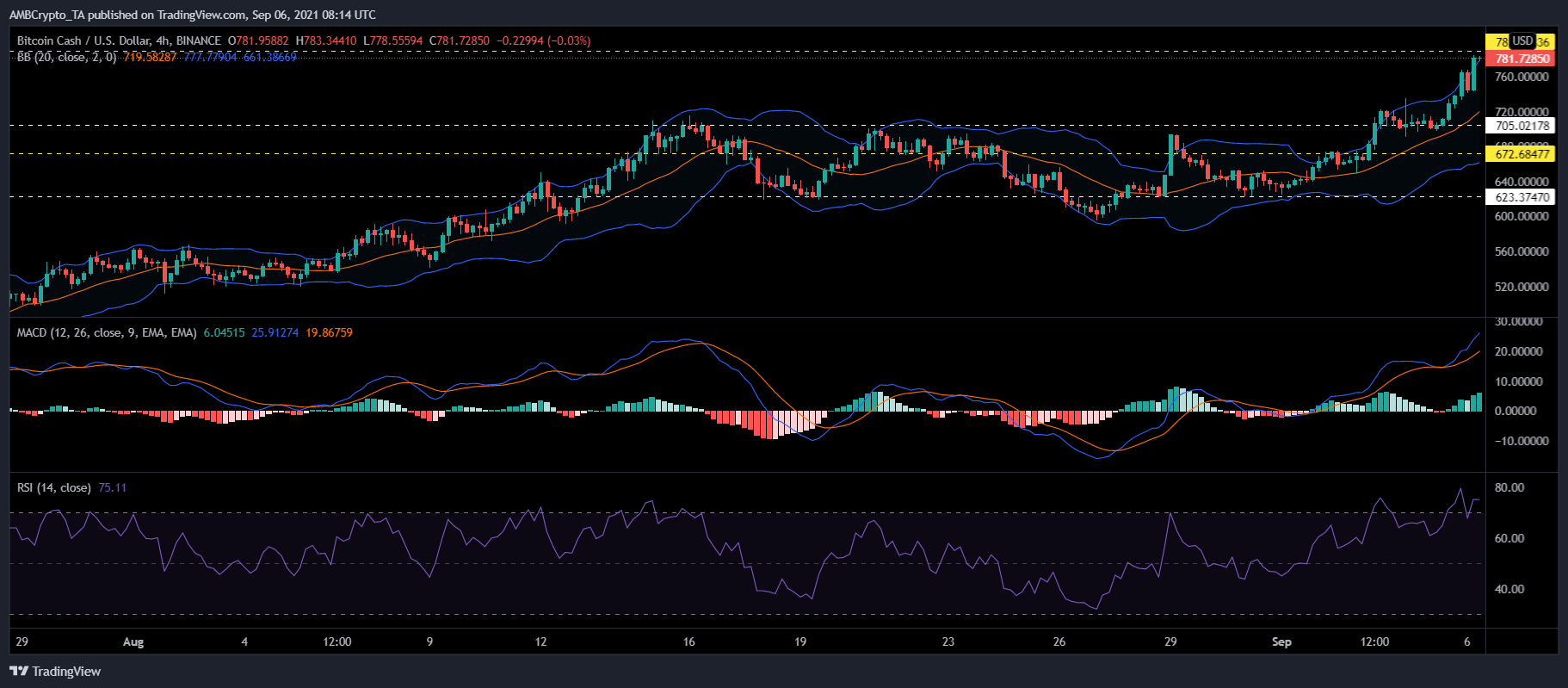Click the 20.00000 tick on the MACD axis

1519,351
